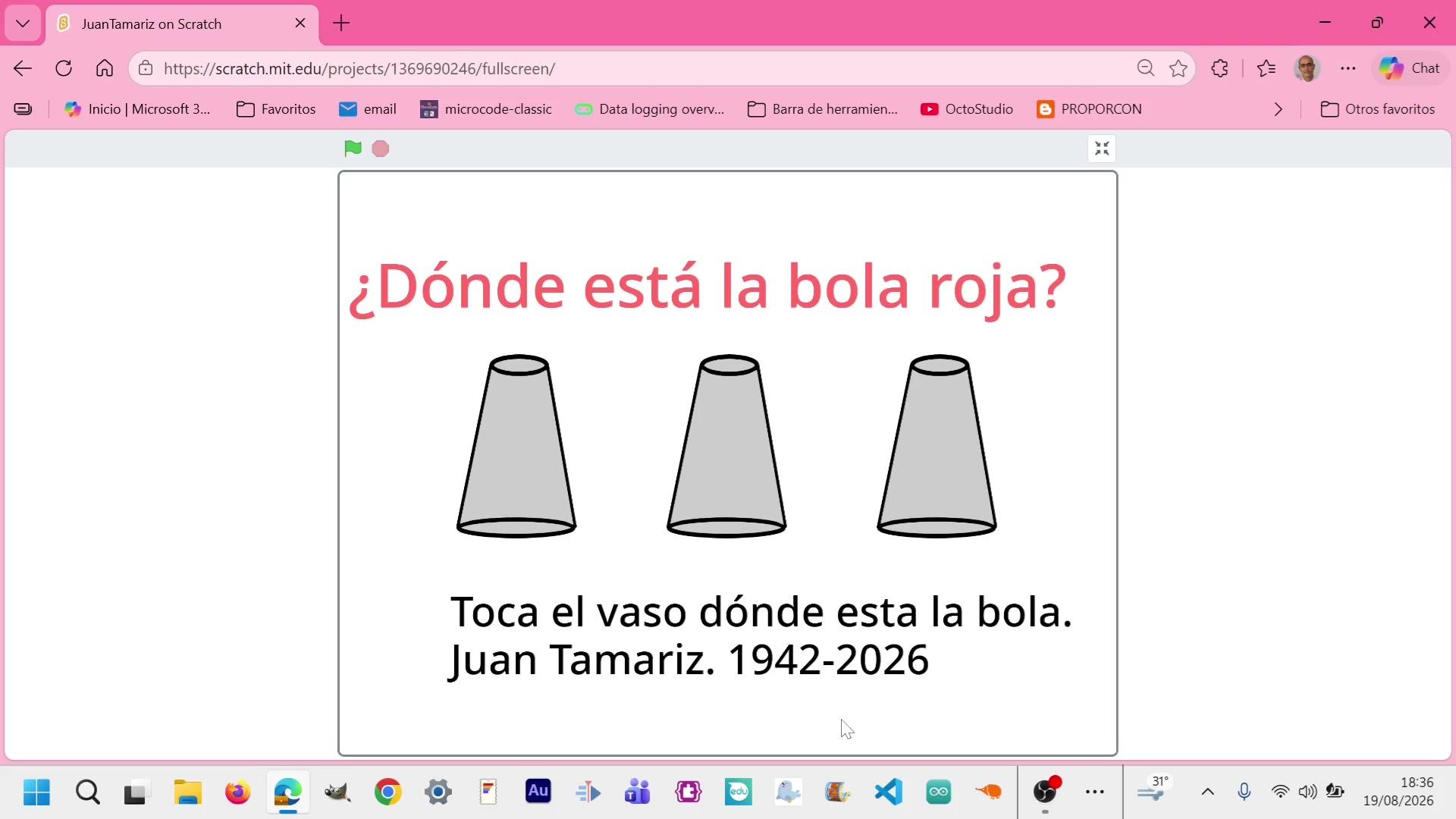Open Task View on the taskbar
This screenshot has height=819, width=1456.
tap(136, 792)
